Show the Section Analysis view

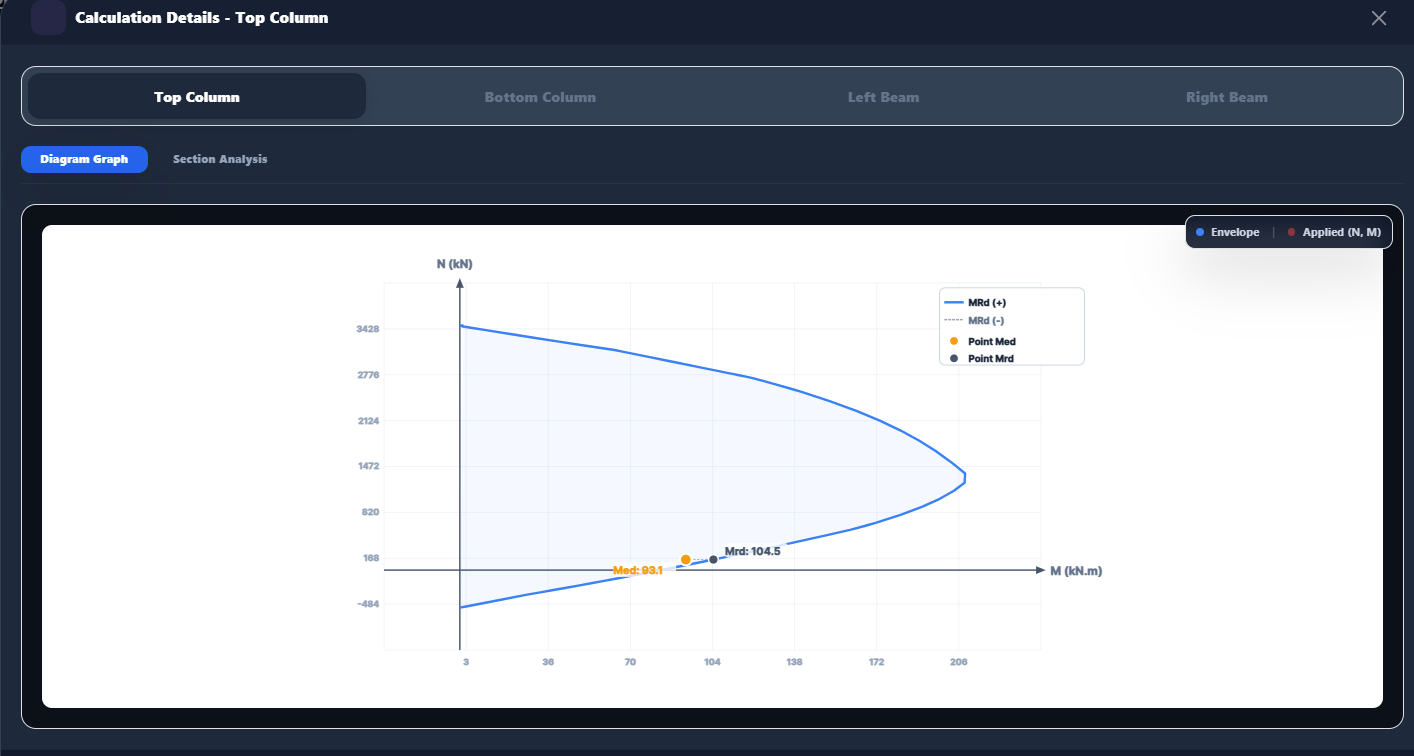pos(220,159)
